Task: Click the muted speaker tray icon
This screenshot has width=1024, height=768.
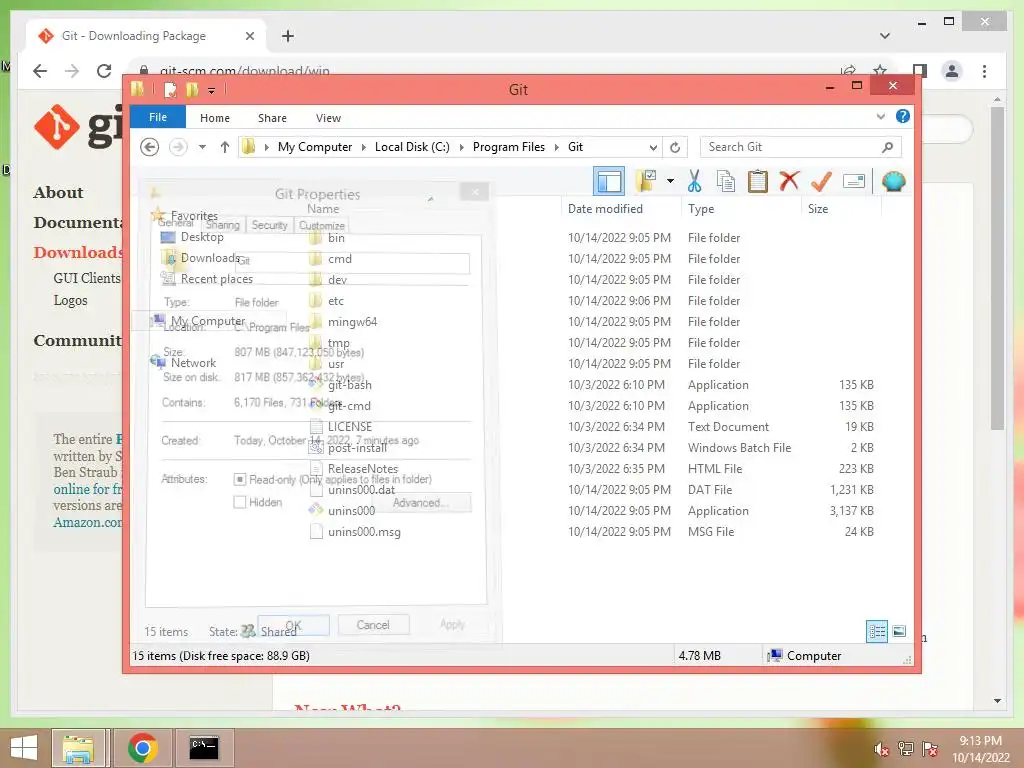Action: click(x=882, y=749)
